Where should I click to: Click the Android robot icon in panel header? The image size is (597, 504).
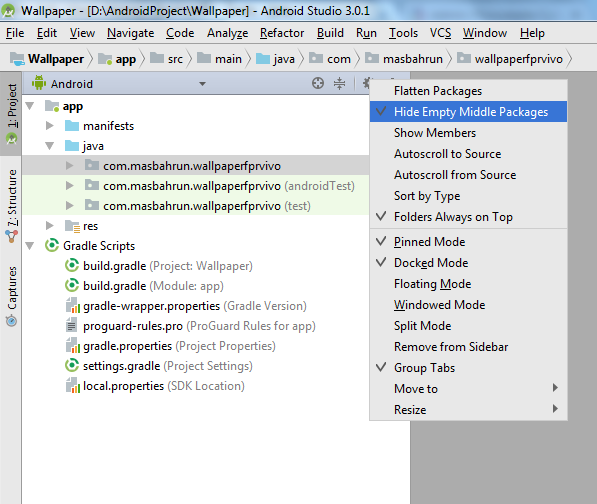pos(38,83)
